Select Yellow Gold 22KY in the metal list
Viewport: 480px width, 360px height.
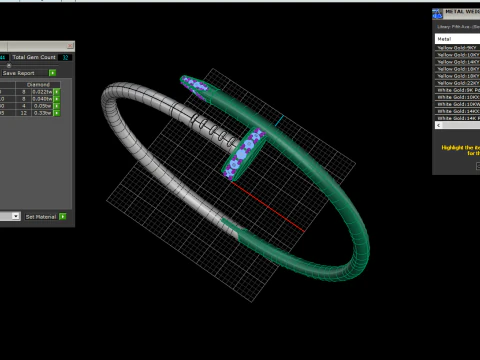click(457, 83)
